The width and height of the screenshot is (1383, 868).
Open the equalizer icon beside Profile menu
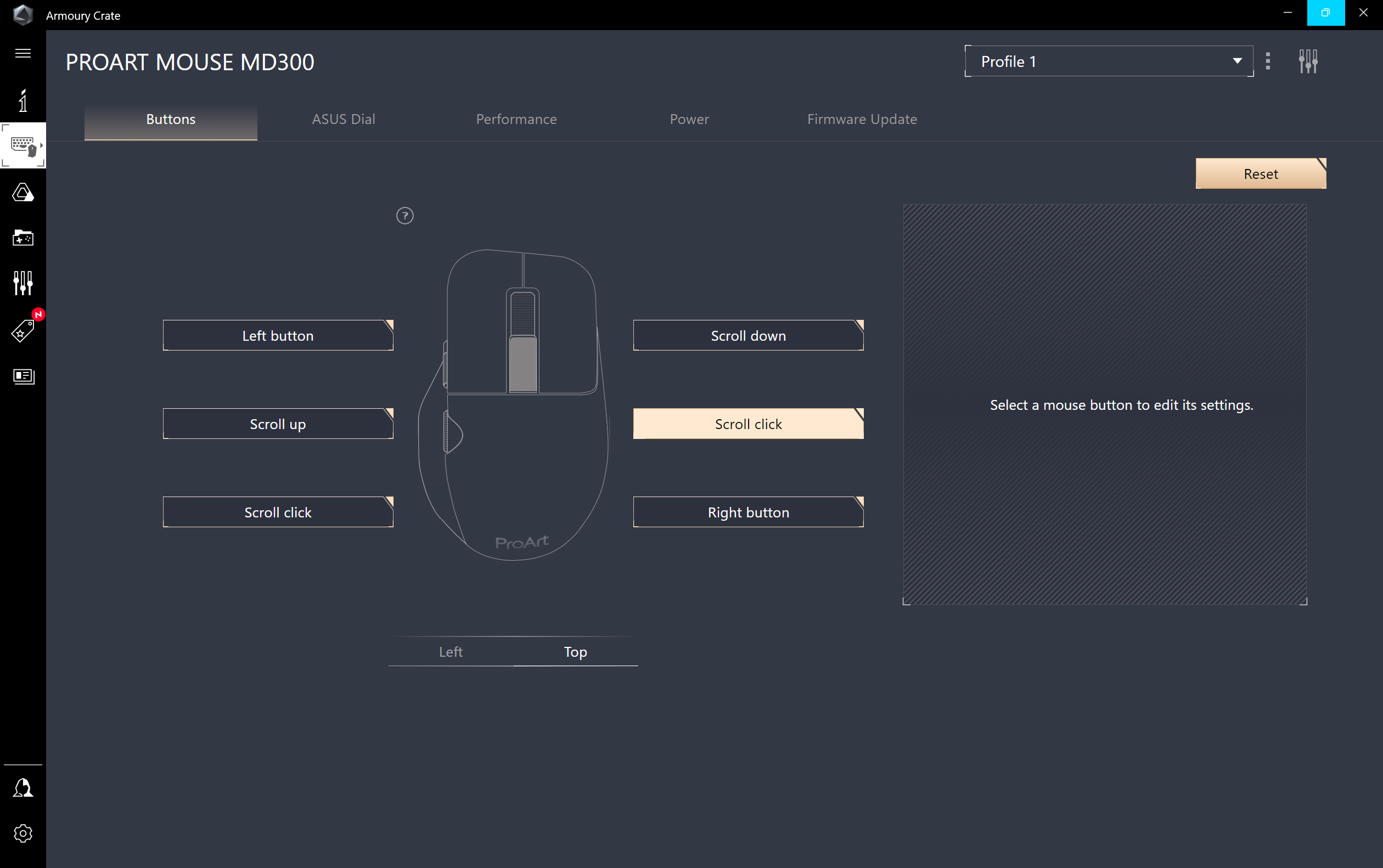click(1308, 61)
